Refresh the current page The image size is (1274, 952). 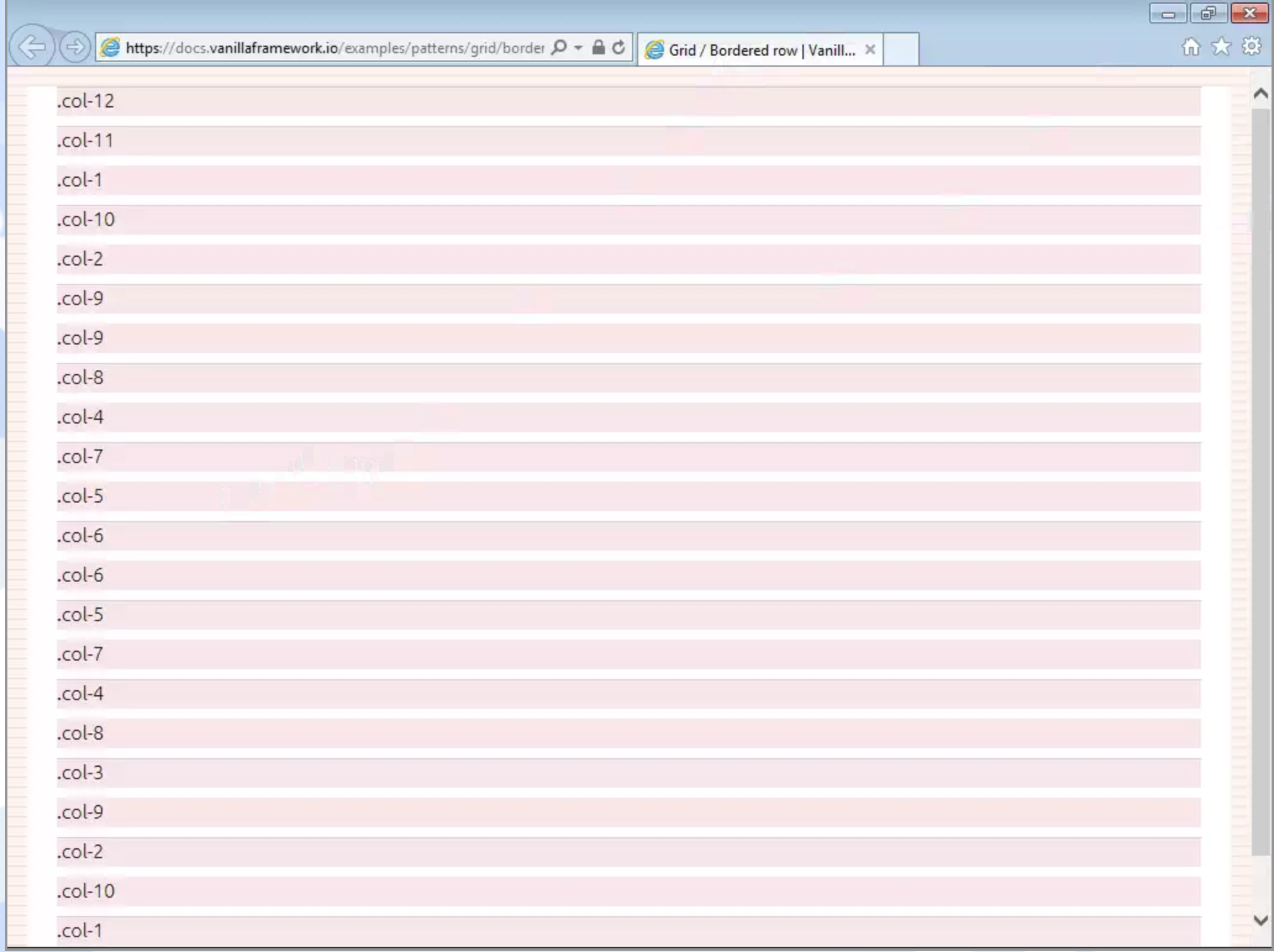coord(619,46)
